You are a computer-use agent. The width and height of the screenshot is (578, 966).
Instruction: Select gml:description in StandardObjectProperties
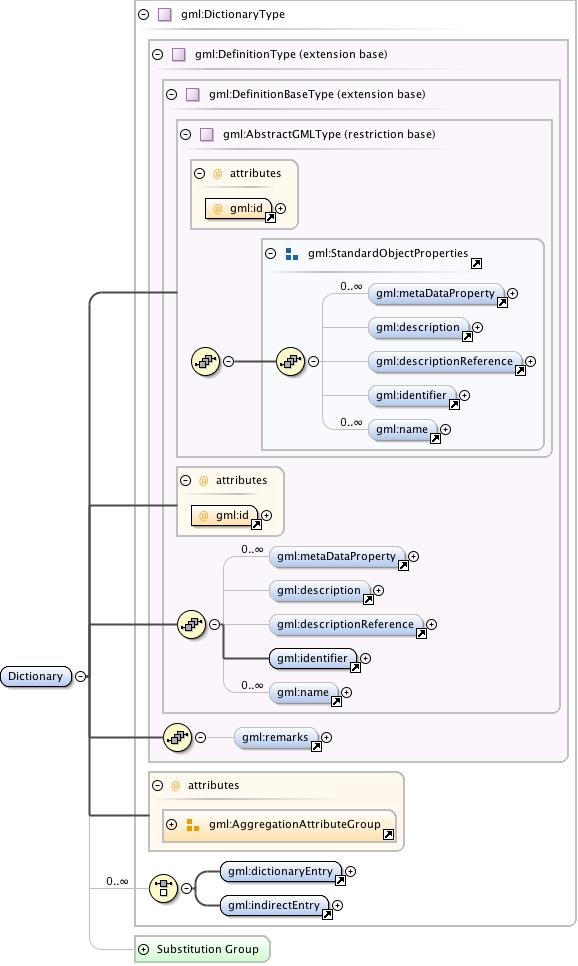(418, 328)
